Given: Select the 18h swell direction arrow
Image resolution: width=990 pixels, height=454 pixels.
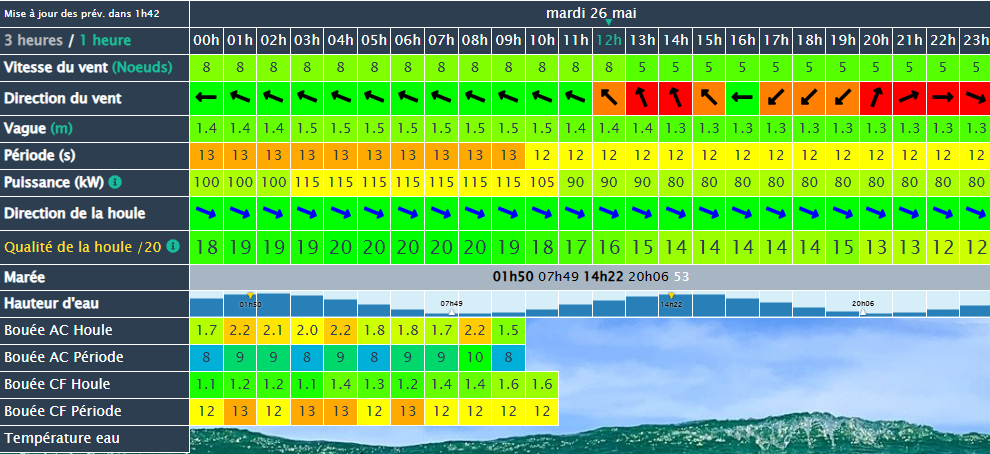Looking at the screenshot, I should click(810, 213).
